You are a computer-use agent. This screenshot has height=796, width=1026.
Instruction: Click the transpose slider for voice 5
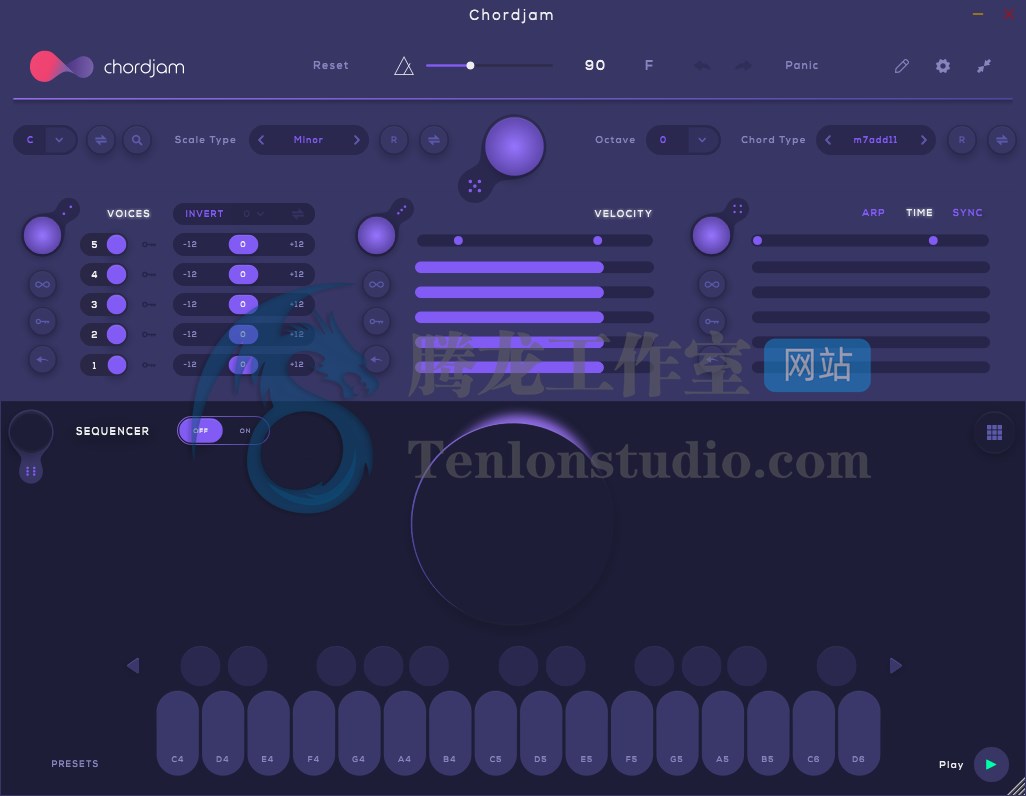point(243,244)
